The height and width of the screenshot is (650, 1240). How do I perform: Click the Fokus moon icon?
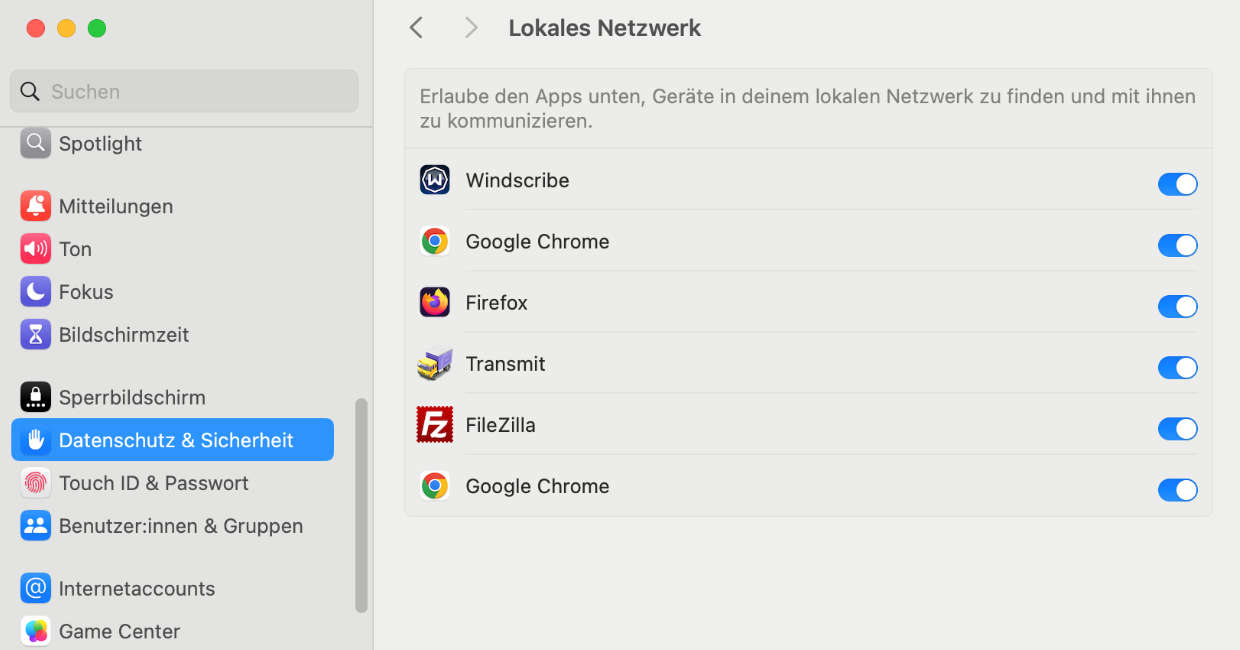coord(35,293)
